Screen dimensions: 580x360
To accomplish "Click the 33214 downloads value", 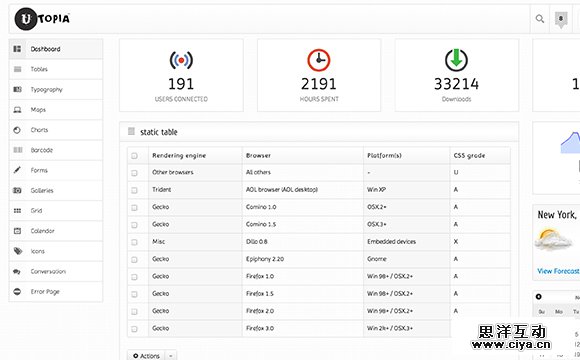I will pyautogui.click(x=456, y=84).
